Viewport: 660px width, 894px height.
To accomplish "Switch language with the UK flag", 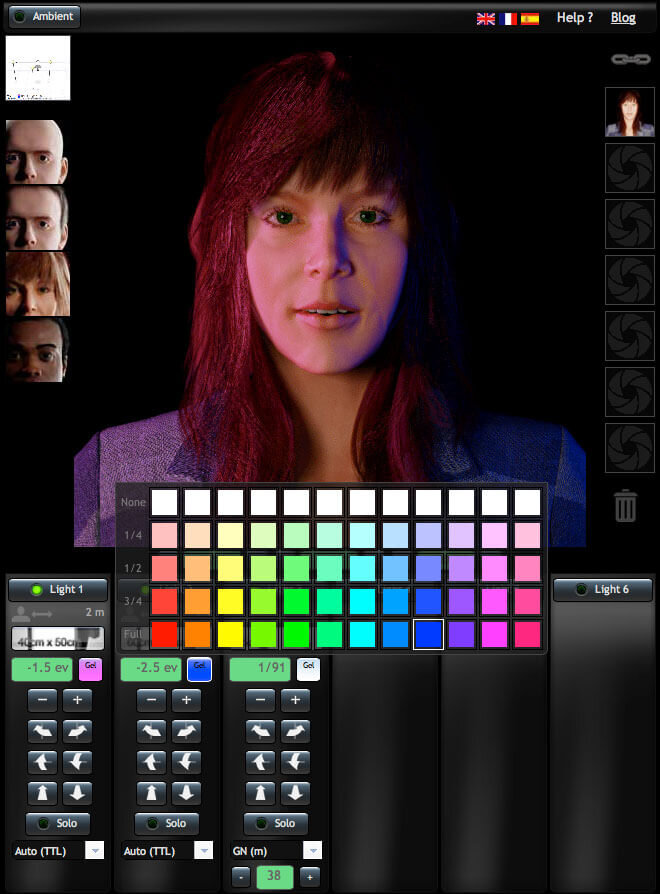I will (x=486, y=19).
